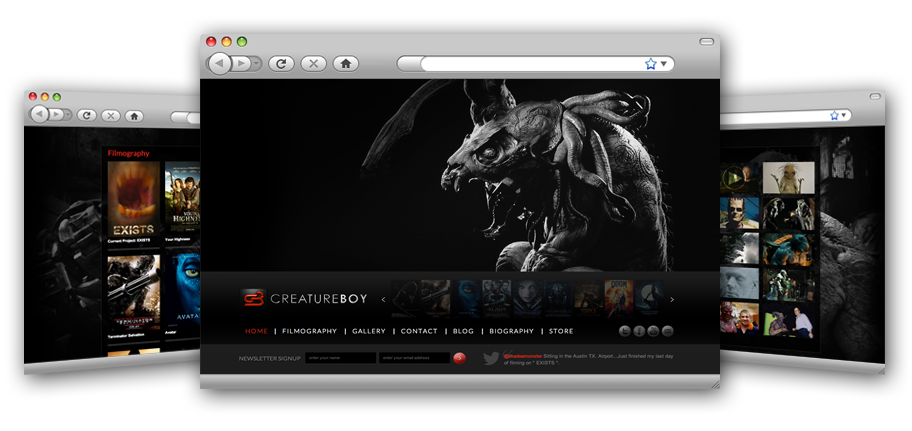
Task: Click the 'enter your name' newsletter field
Action: click(x=340, y=358)
